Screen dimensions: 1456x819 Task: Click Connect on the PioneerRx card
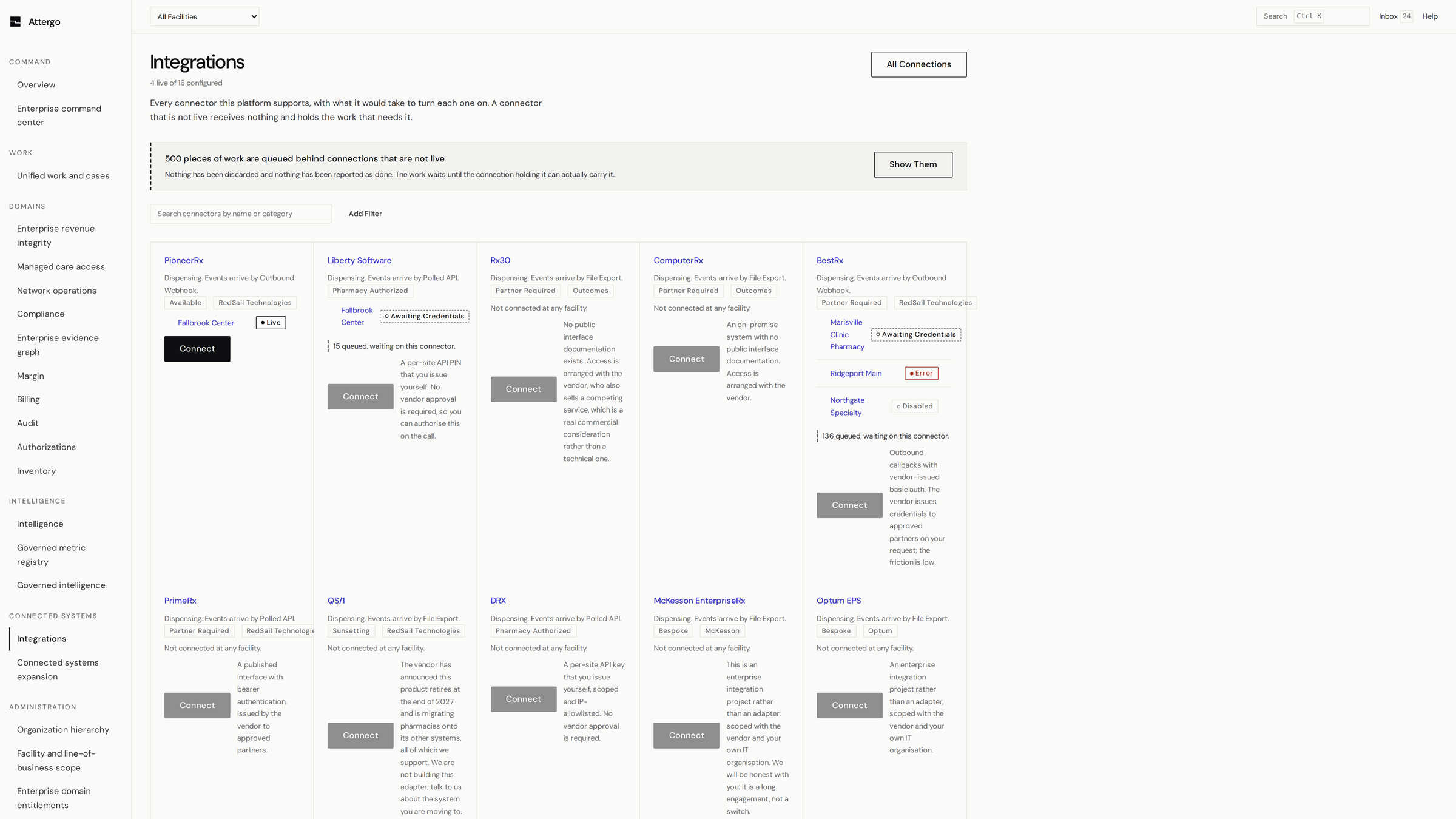point(197,349)
